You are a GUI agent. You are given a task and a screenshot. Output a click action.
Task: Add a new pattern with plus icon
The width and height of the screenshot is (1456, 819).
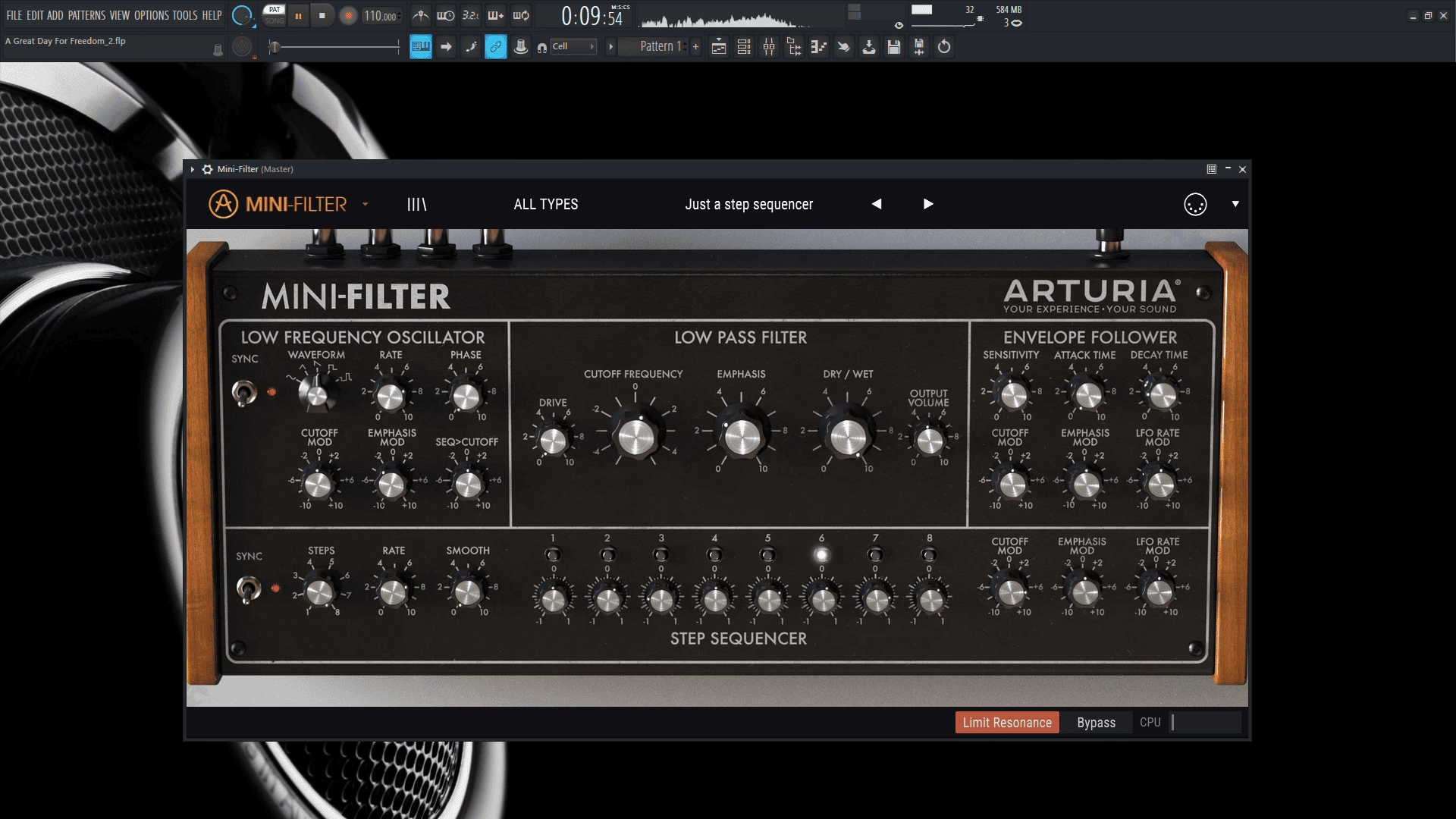pos(695,47)
